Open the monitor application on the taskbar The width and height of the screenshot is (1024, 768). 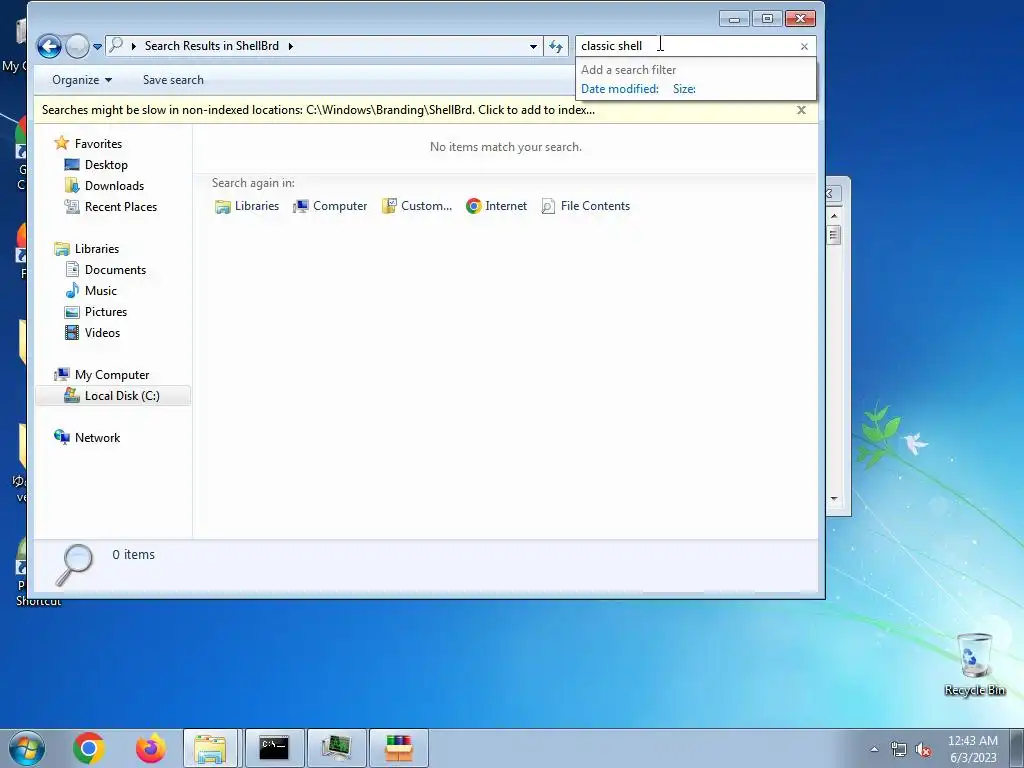coord(336,748)
